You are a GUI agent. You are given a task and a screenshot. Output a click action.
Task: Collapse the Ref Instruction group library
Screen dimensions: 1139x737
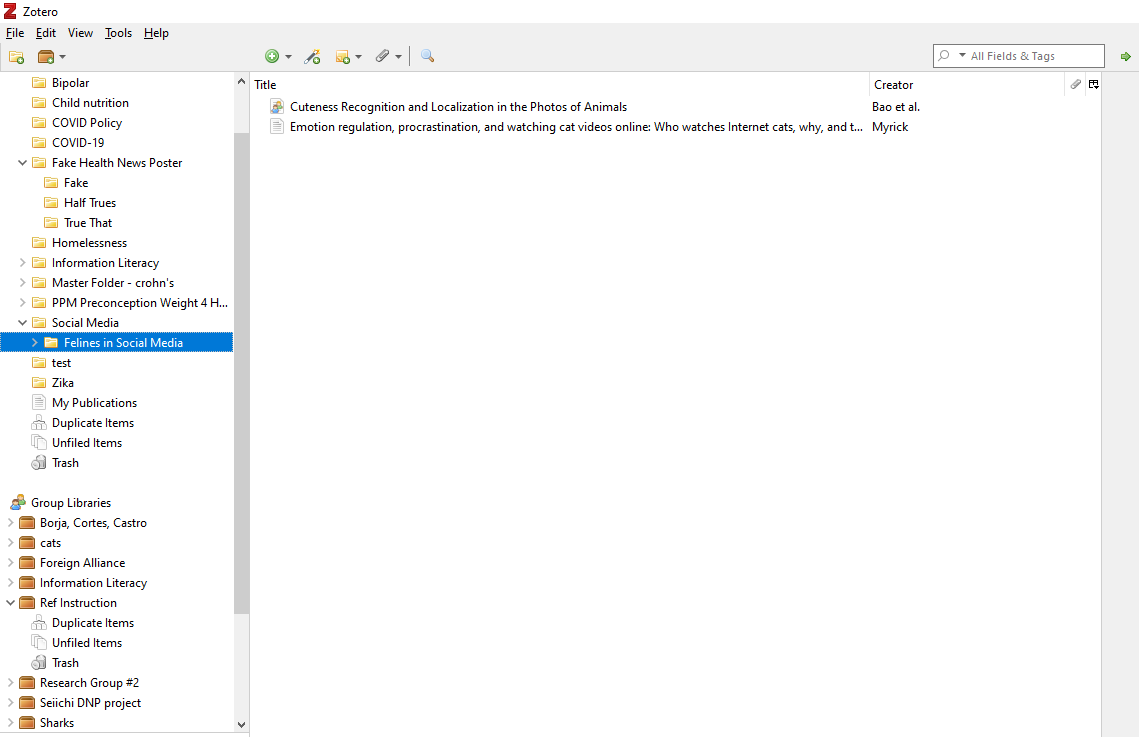[10, 603]
